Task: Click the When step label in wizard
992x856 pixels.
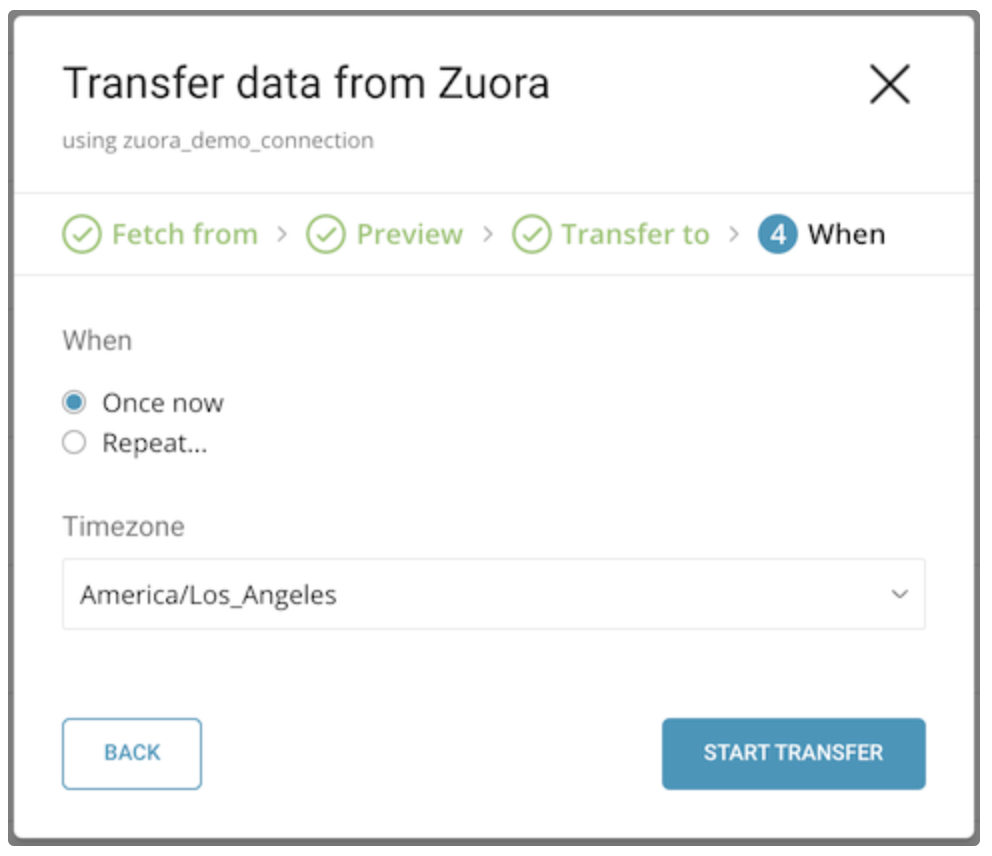Action: point(846,235)
